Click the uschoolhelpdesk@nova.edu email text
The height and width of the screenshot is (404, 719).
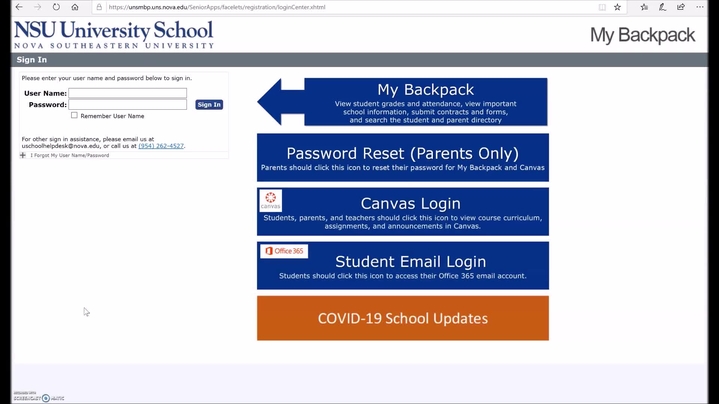click(61, 146)
